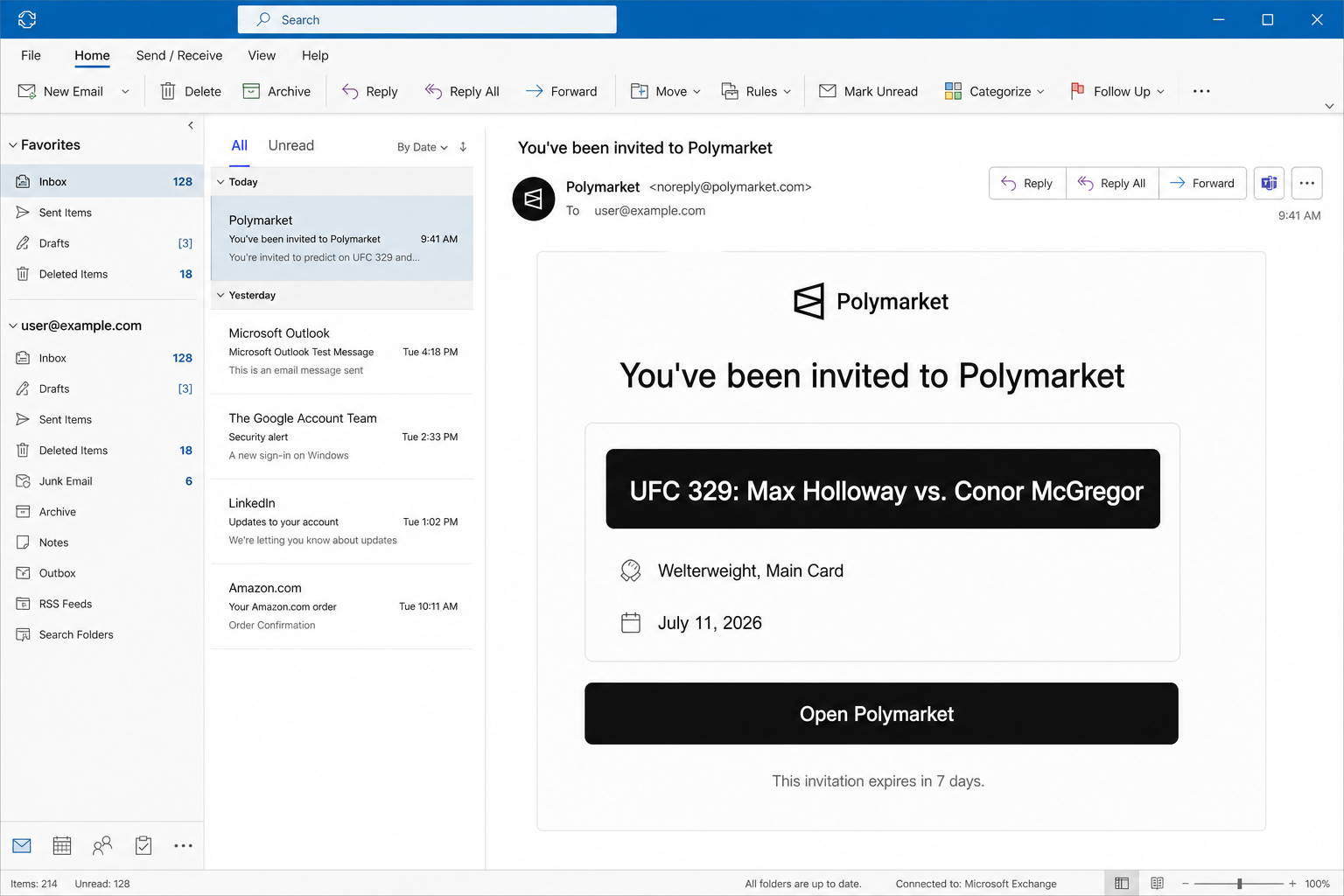Image resolution: width=1344 pixels, height=896 pixels.
Task: Collapse the Today message group
Action: pyautogui.click(x=220, y=182)
